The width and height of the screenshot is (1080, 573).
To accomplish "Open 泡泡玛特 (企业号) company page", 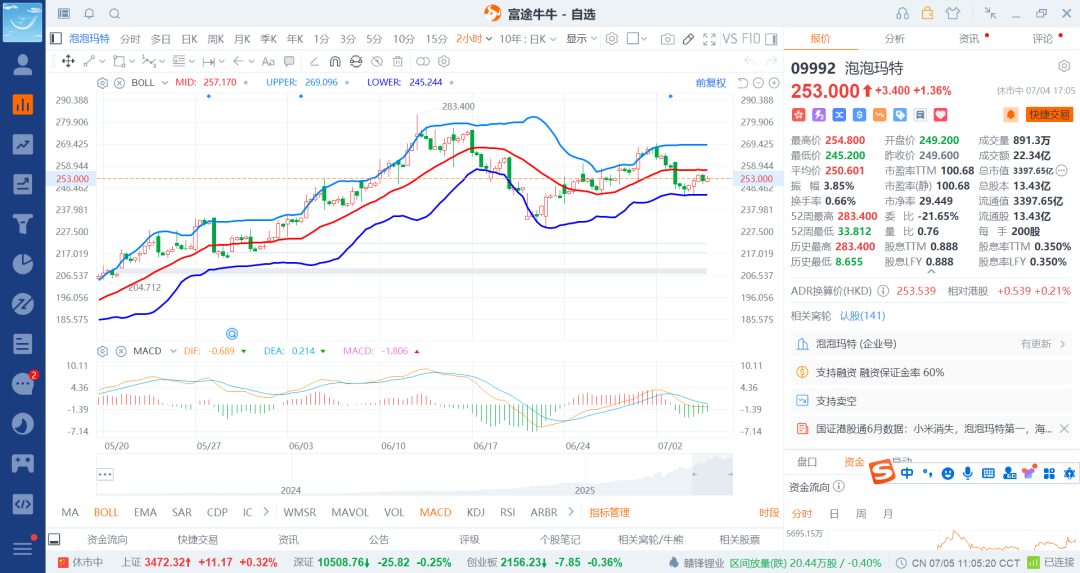I will click(931, 344).
